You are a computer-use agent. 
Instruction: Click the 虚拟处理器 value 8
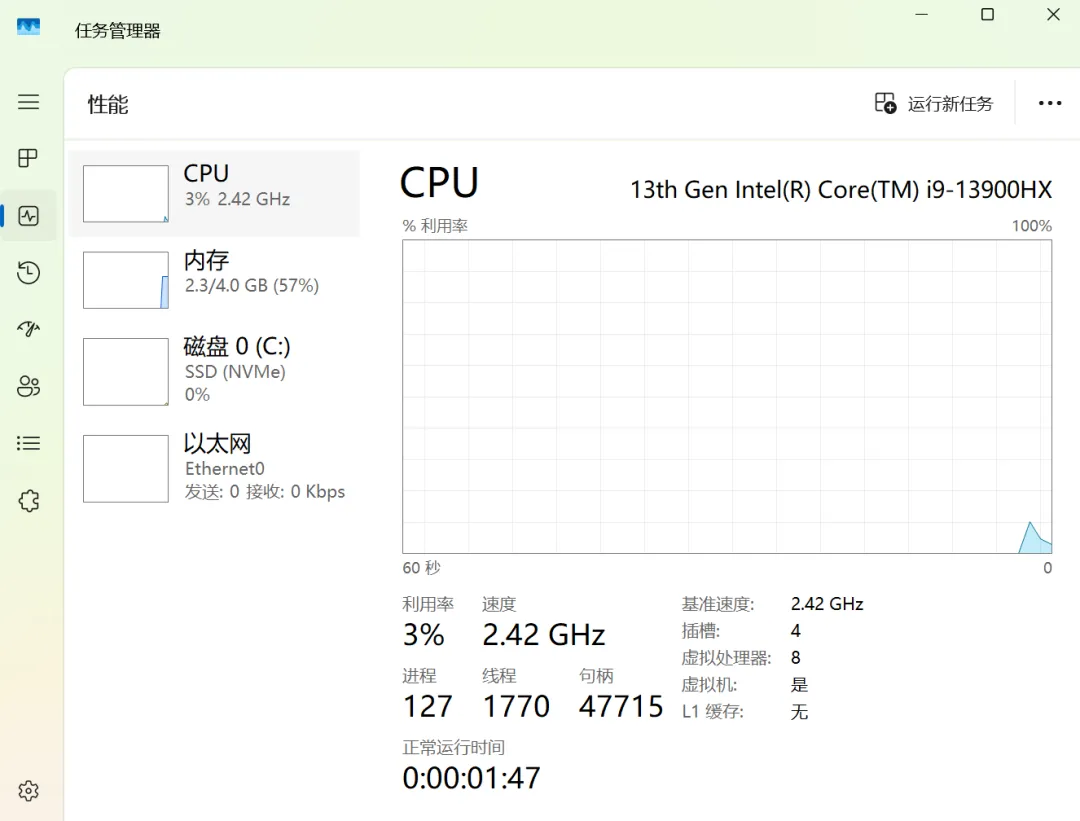[796, 658]
